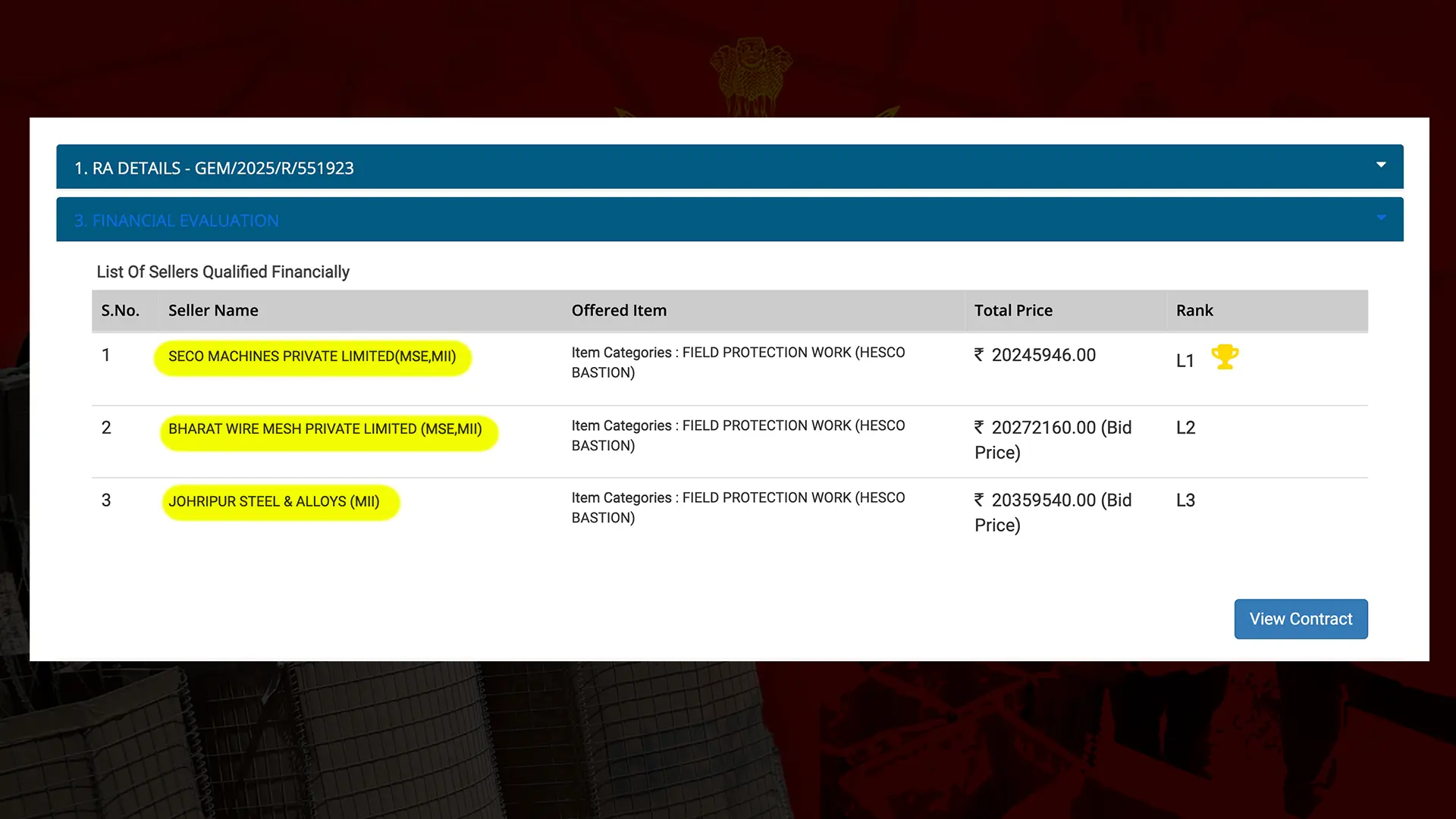1456x819 pixels.
Task: Click the L1 trophy icon
Action: point(1225,356)
